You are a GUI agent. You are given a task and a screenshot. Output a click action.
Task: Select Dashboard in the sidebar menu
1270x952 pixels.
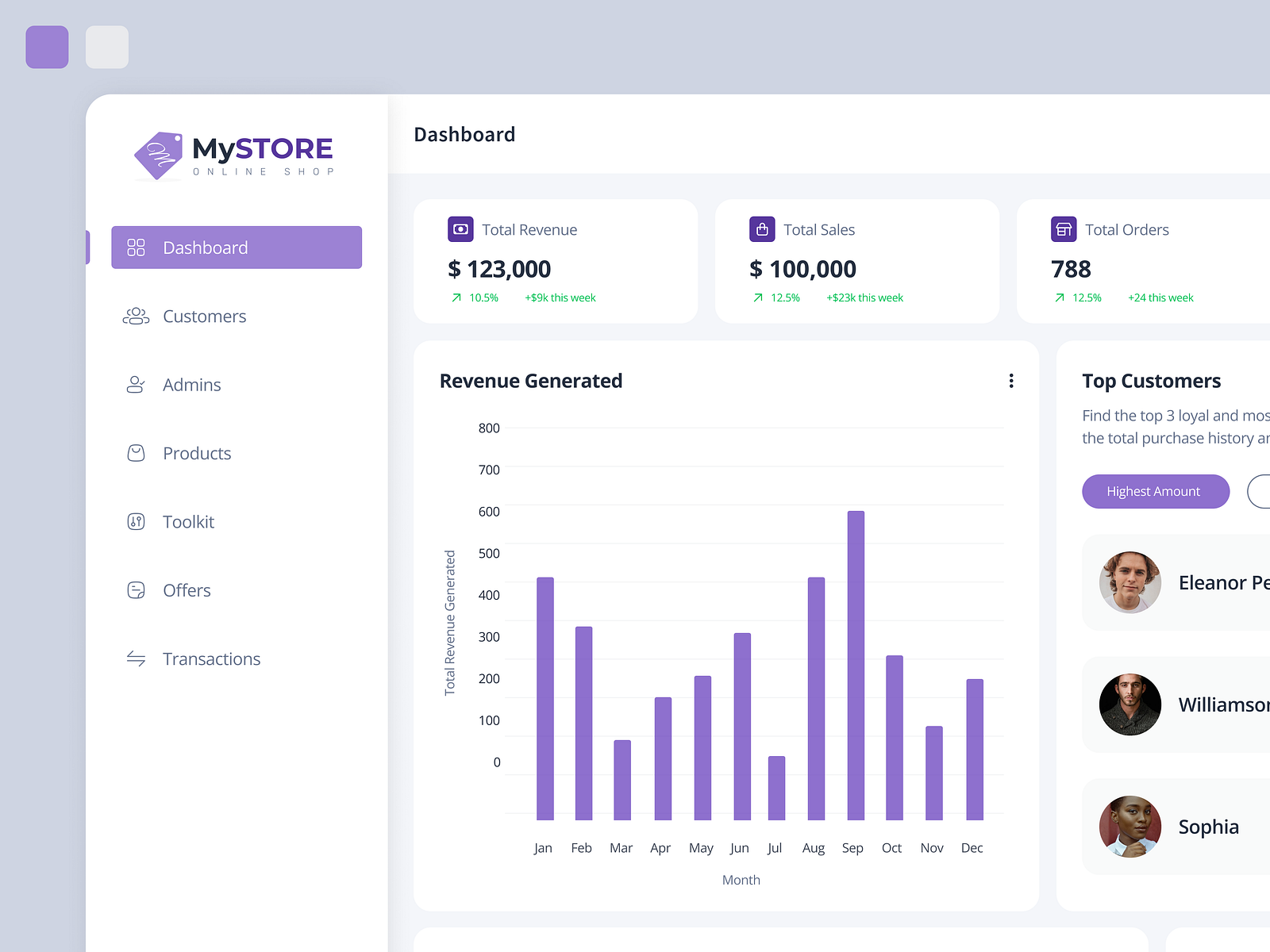tap(236, 247)
